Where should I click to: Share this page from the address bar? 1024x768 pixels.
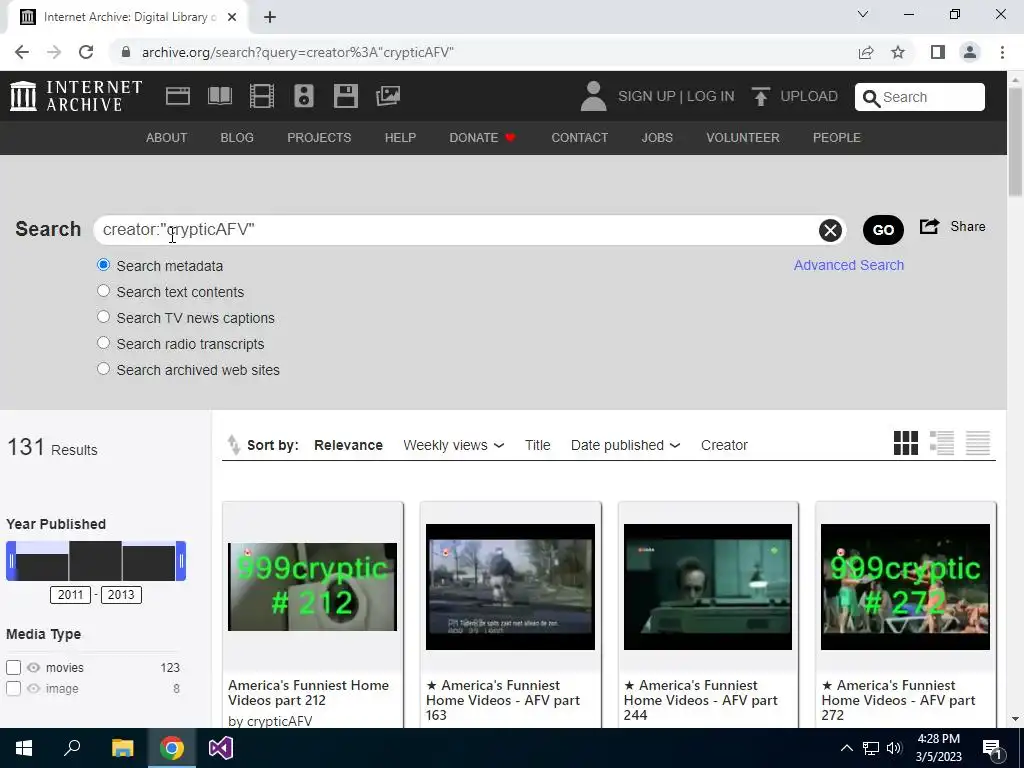click(866, 52)
